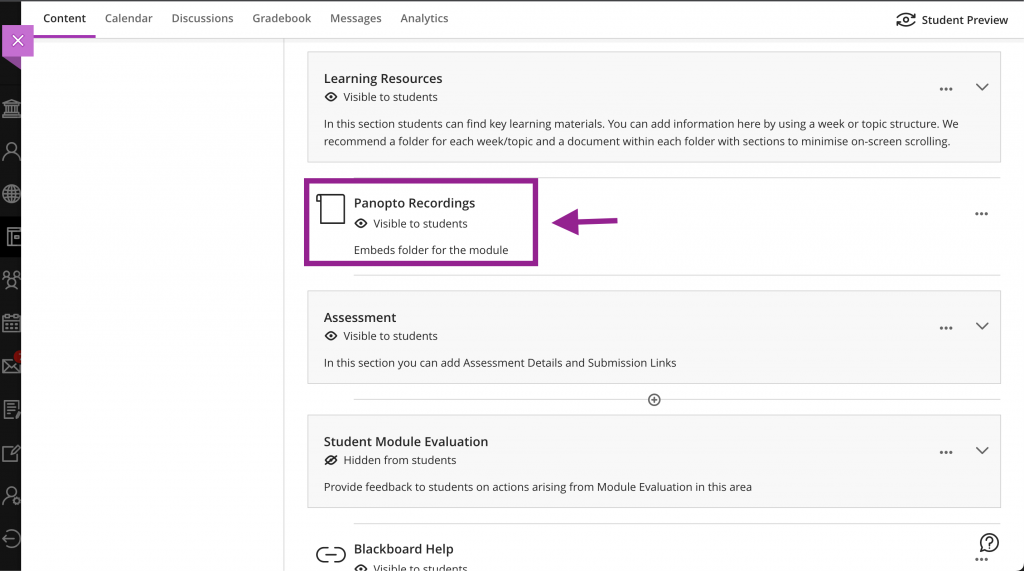The image size is (1024, 571).
Task: Open the Profile icon in sidebar
Action: coord(11,152)
